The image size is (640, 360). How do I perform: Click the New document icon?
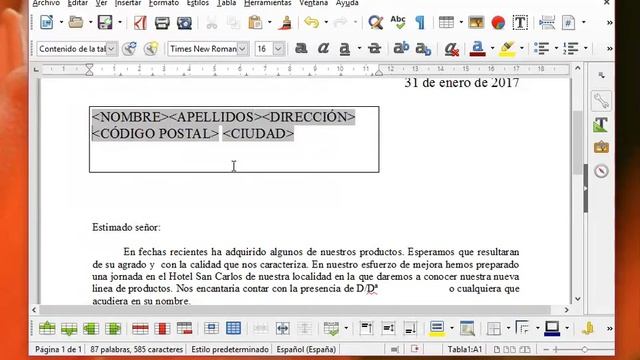47,22
